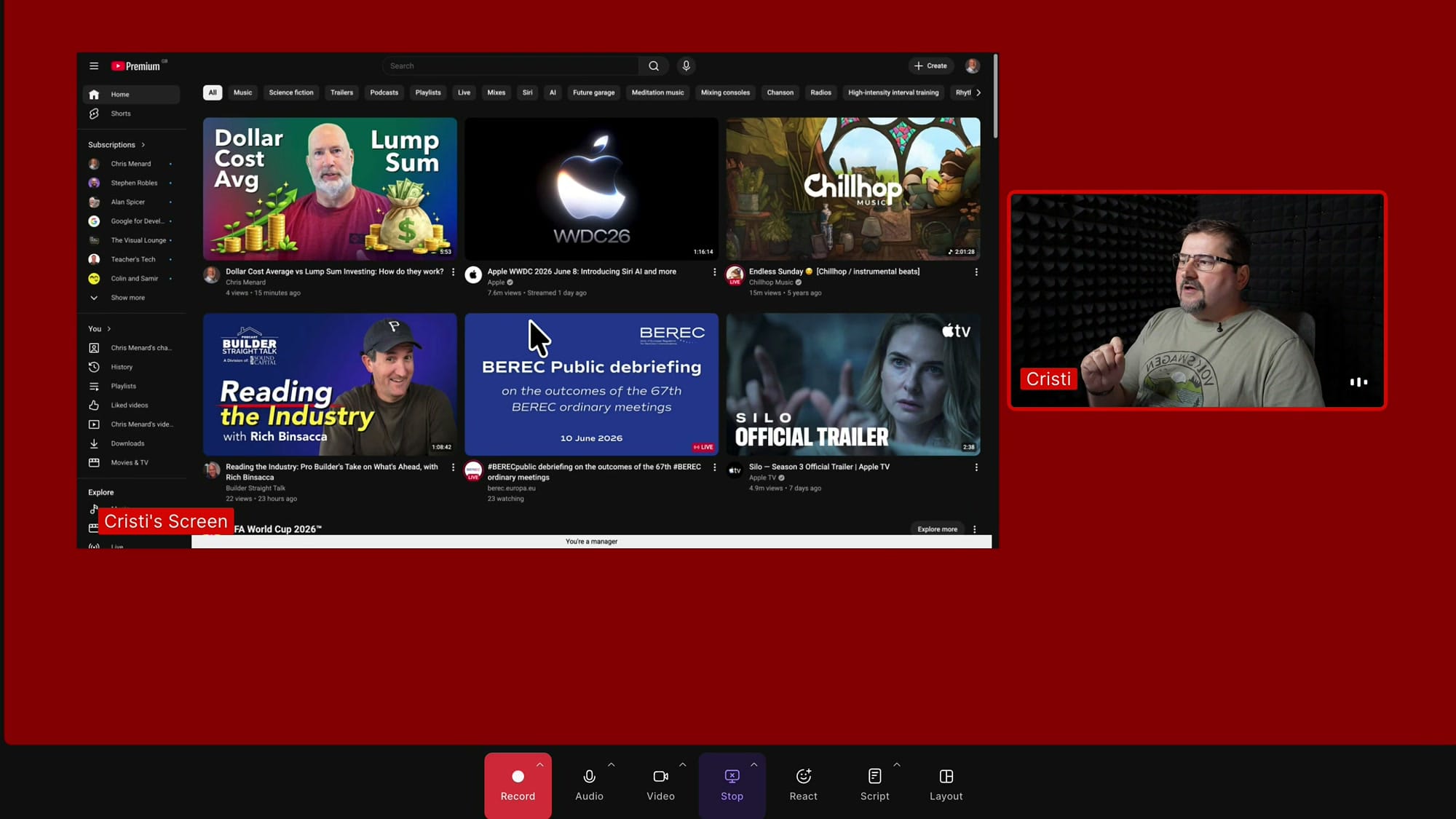
Task: Select the Music filter chip
Action: click(x=242, y=92)
